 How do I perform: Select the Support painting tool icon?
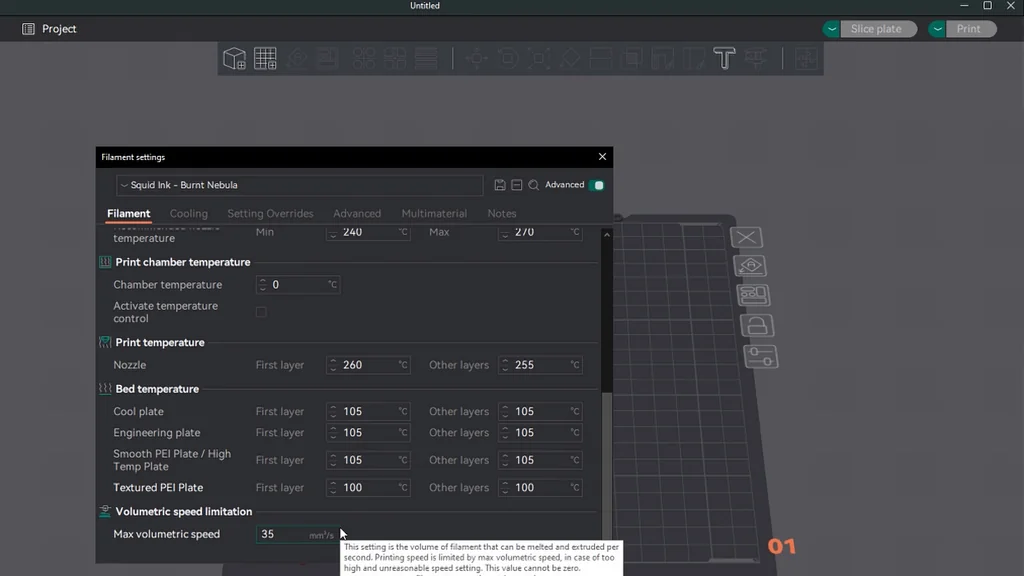662,58
